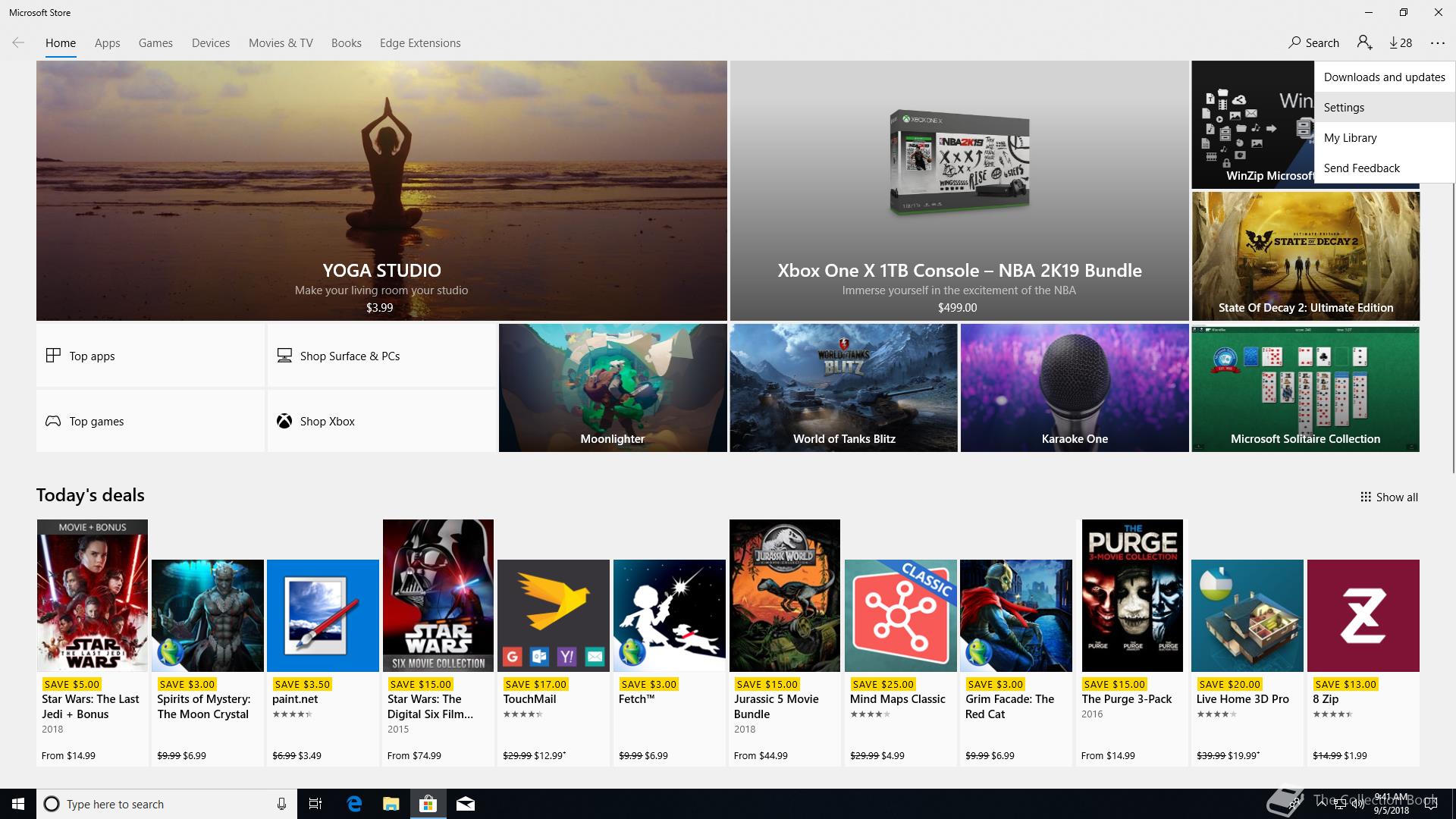Viewport: 1456px width, 819px height.
Task: Select the Home tab
Action: coord(61,43)
